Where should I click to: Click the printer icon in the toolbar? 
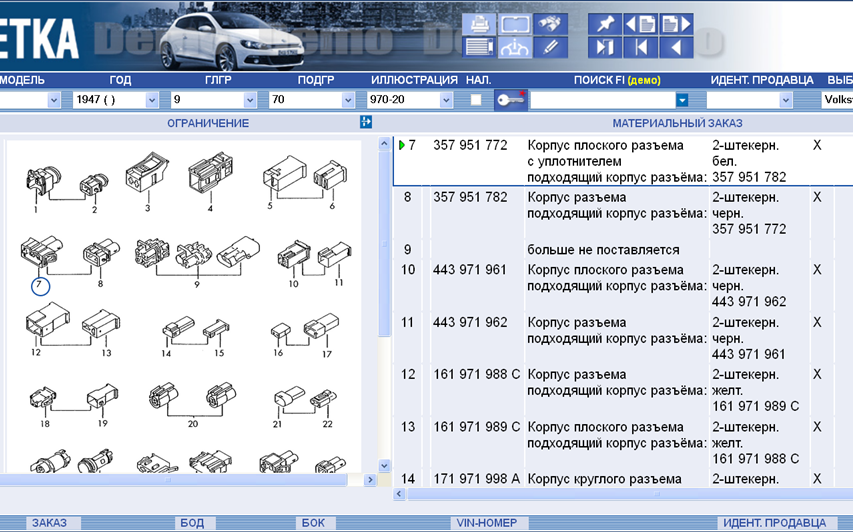(479, 25)
